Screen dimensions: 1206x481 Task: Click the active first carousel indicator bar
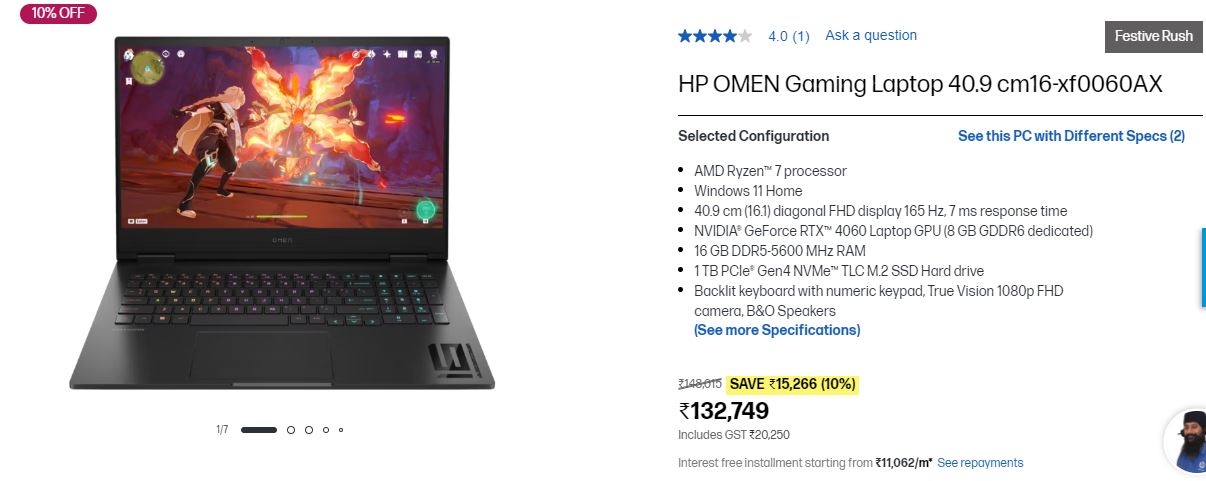tap(259, 430)
